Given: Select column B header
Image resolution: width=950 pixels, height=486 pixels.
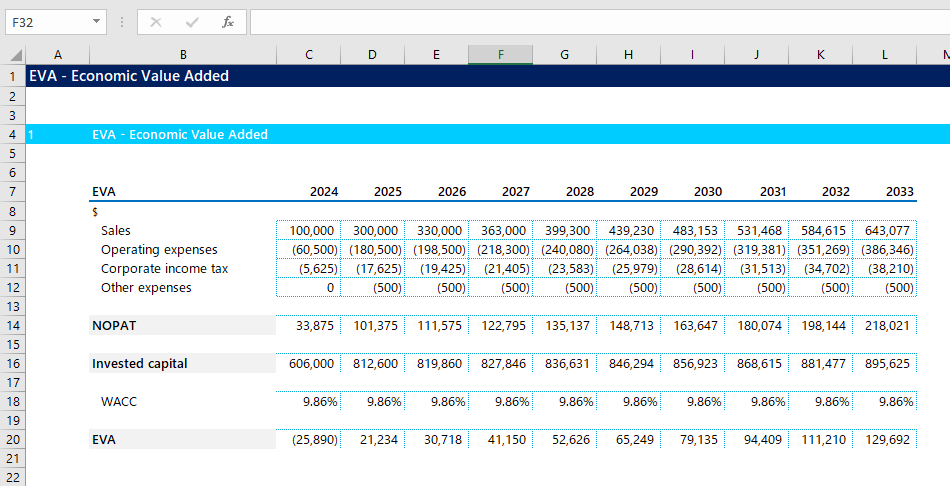Looking at the screenshot, I should coord(182,55).
